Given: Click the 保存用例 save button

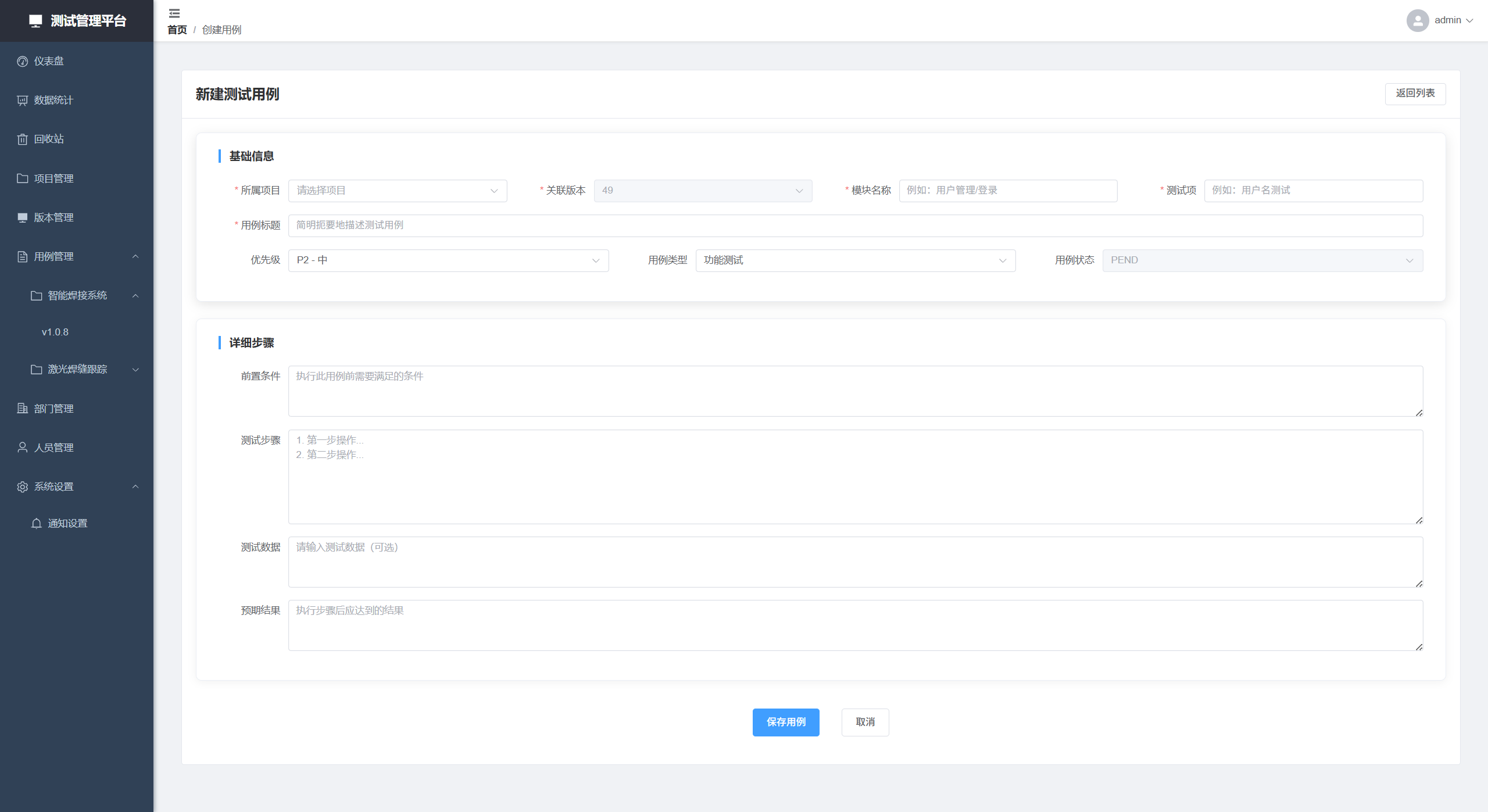Looking at the screenshot, I should click(785, 722).
